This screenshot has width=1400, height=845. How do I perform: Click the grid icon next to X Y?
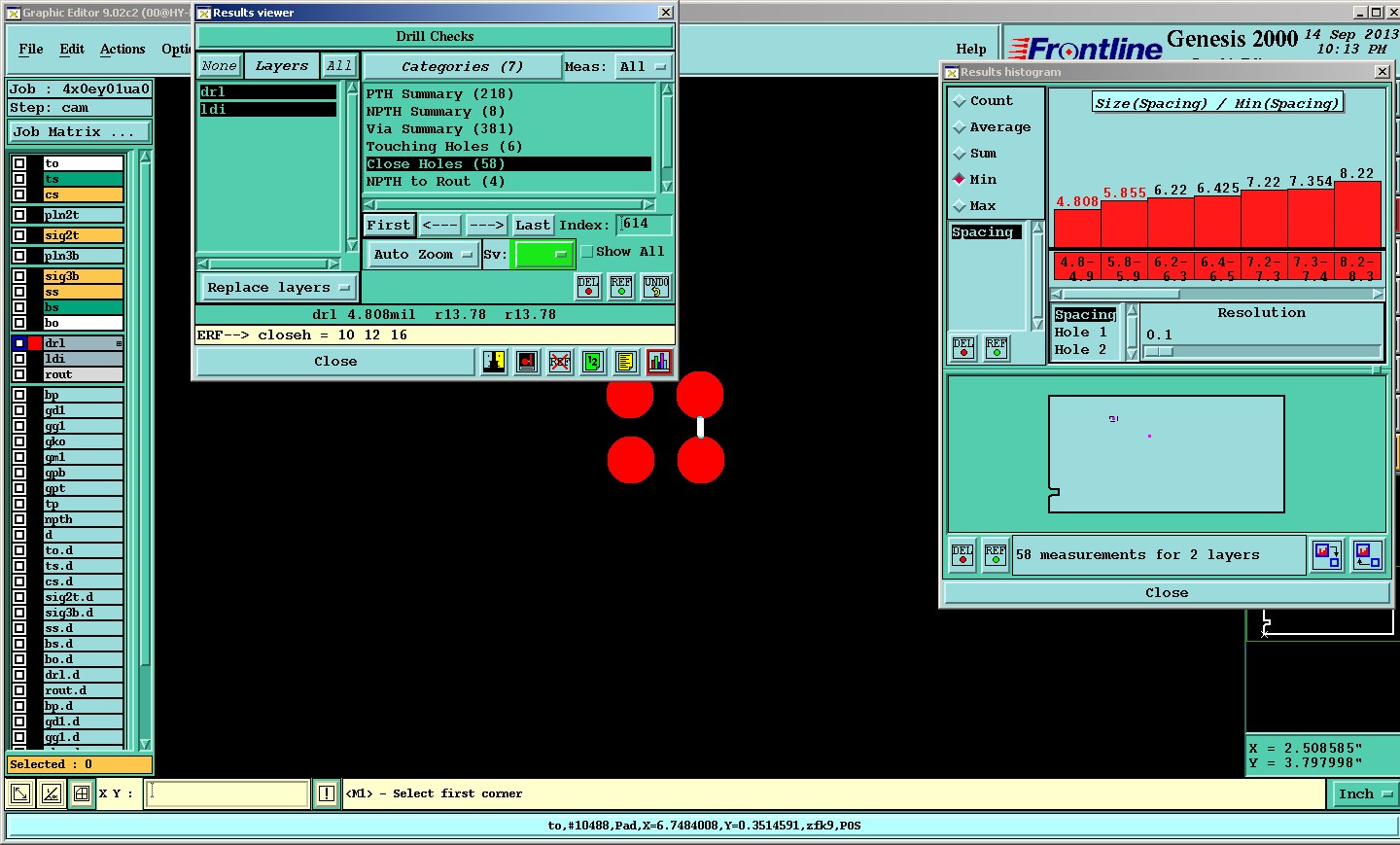(x=83, y=793)
